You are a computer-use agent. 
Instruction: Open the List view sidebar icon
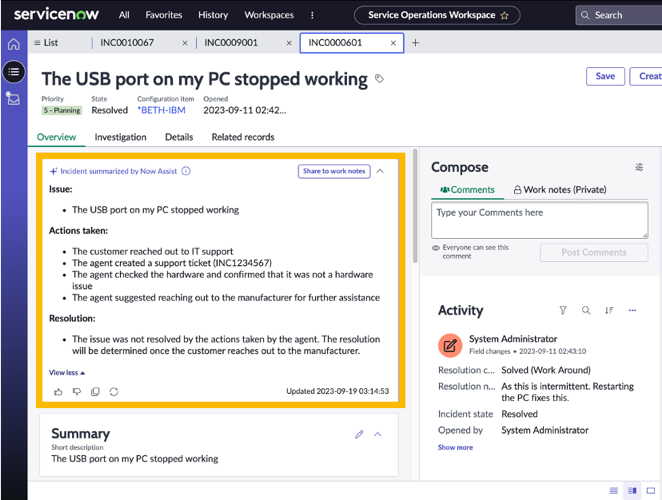click(x=14, y=72)
